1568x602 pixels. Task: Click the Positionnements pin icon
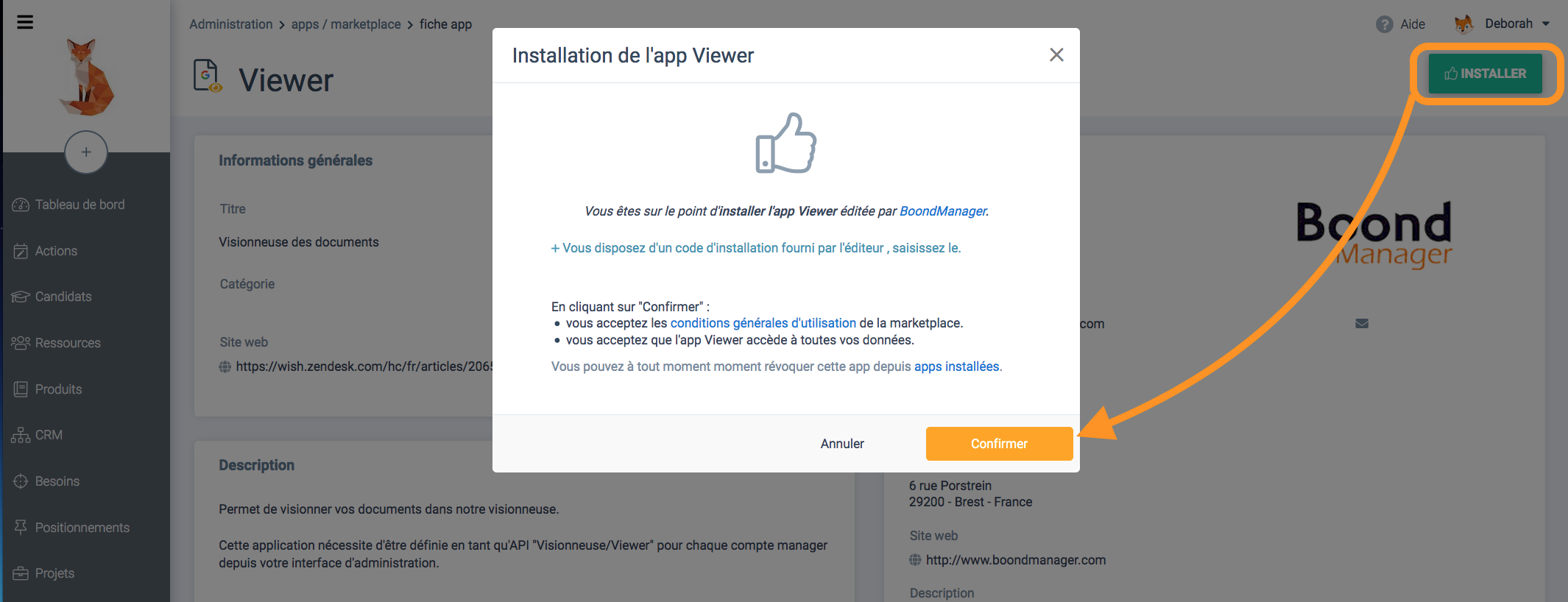point(21,528)
